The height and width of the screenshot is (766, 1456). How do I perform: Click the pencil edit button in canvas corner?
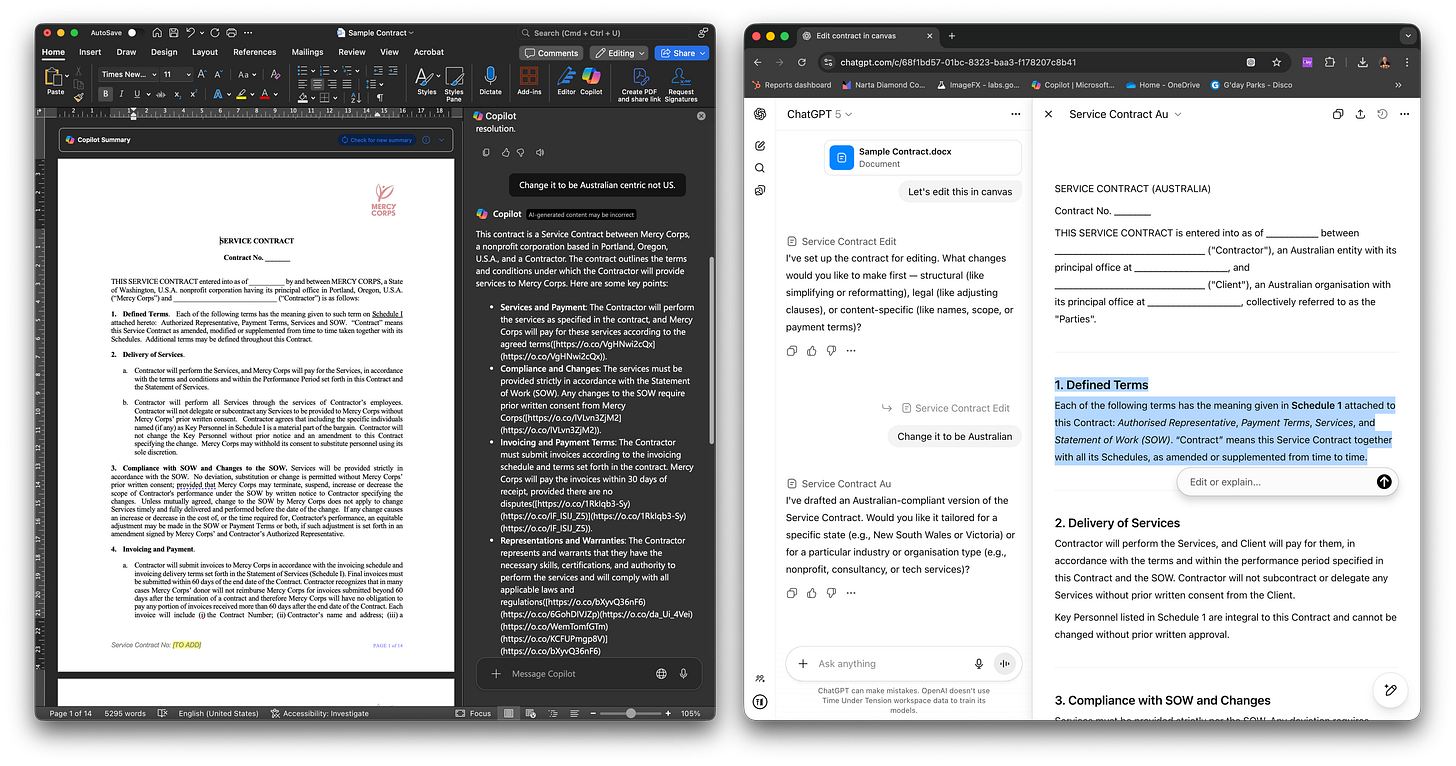[x=1390, y=690]
